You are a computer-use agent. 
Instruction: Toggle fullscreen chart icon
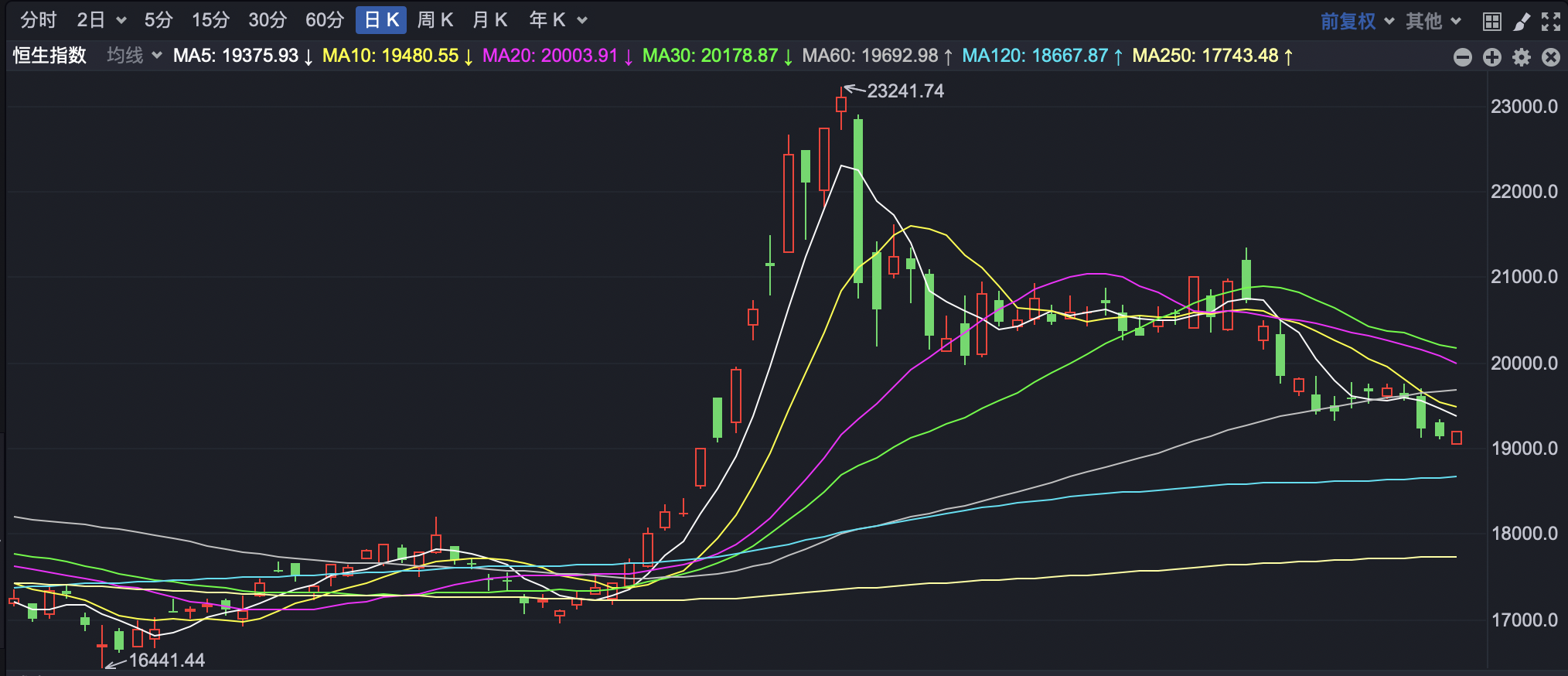pyautogui.click(x=1551, y=22)
